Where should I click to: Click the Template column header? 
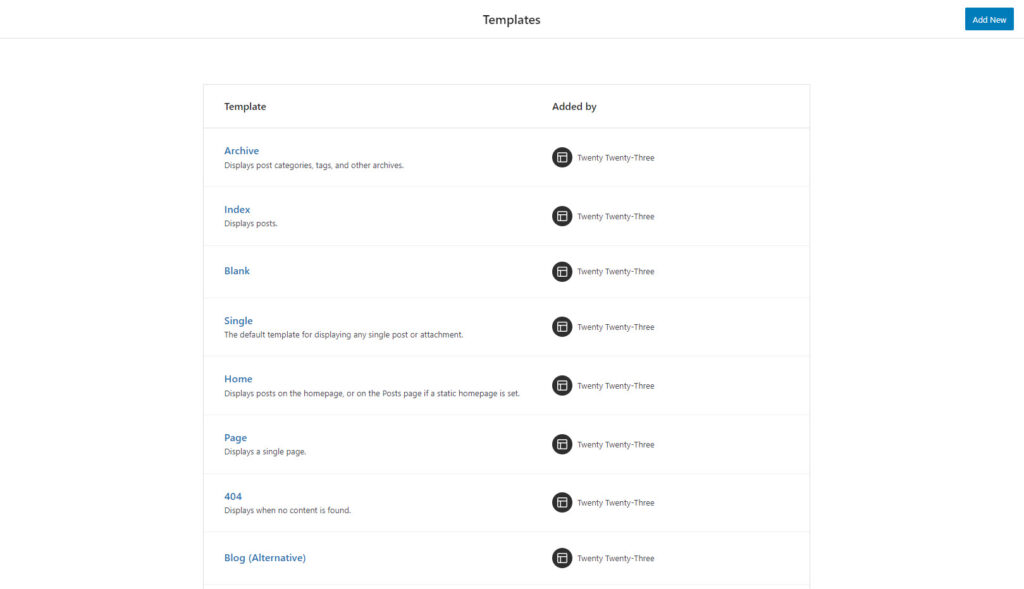(x=245, y=106)
